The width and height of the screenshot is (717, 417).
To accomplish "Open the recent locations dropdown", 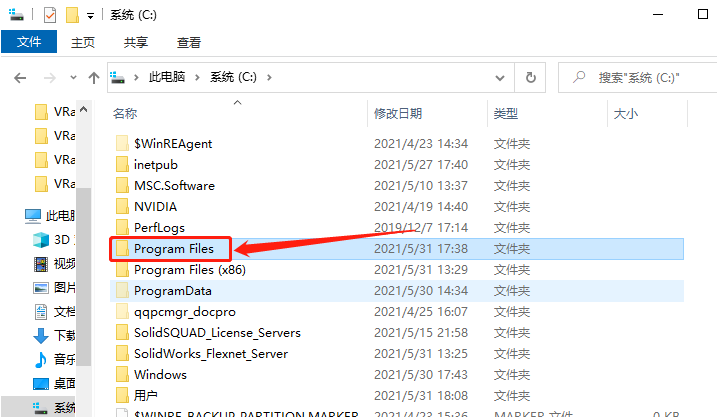I will 73,78.
